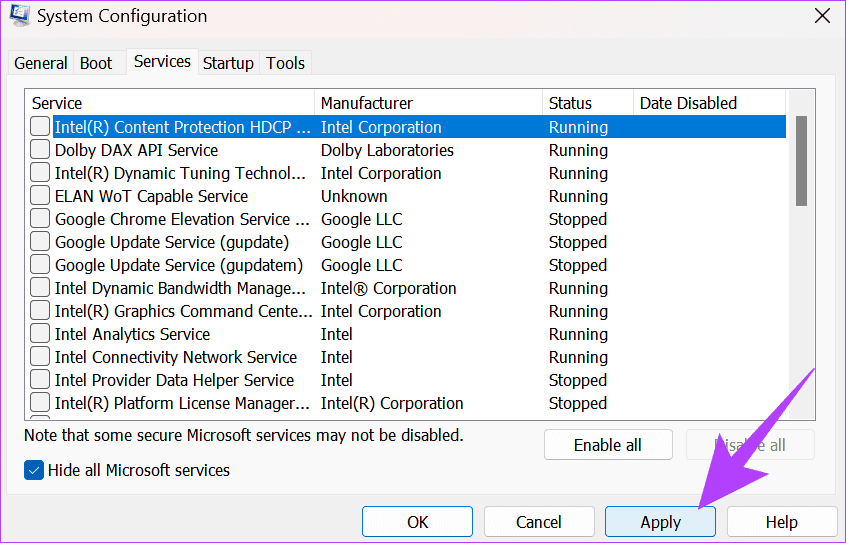Image resolution: width=846 pixels, height=544 pixels.
Task: Click the services list vertical scrollbar thumb
Action: pyautogui.click(x=801, y=161)
